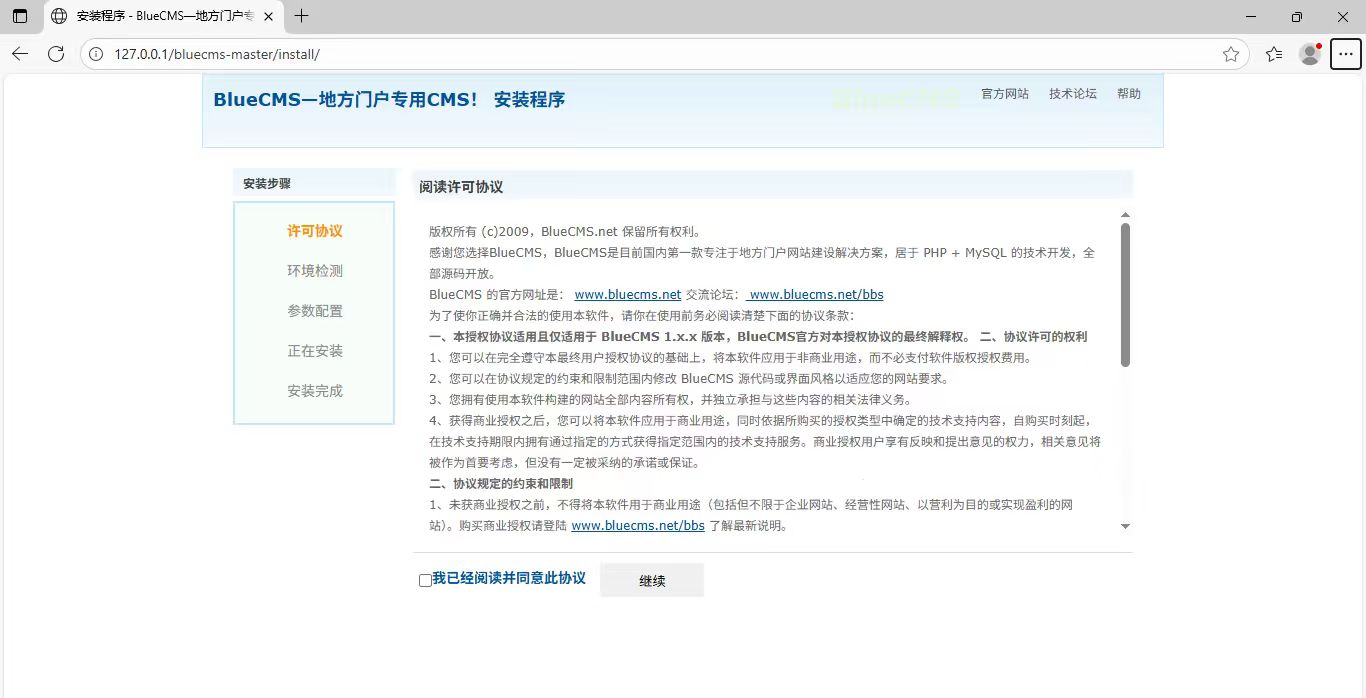Viewport: 1366px width, 698px height.
Task: Click the license scrollbar down arrow
Action: [x=1125, y=526]
